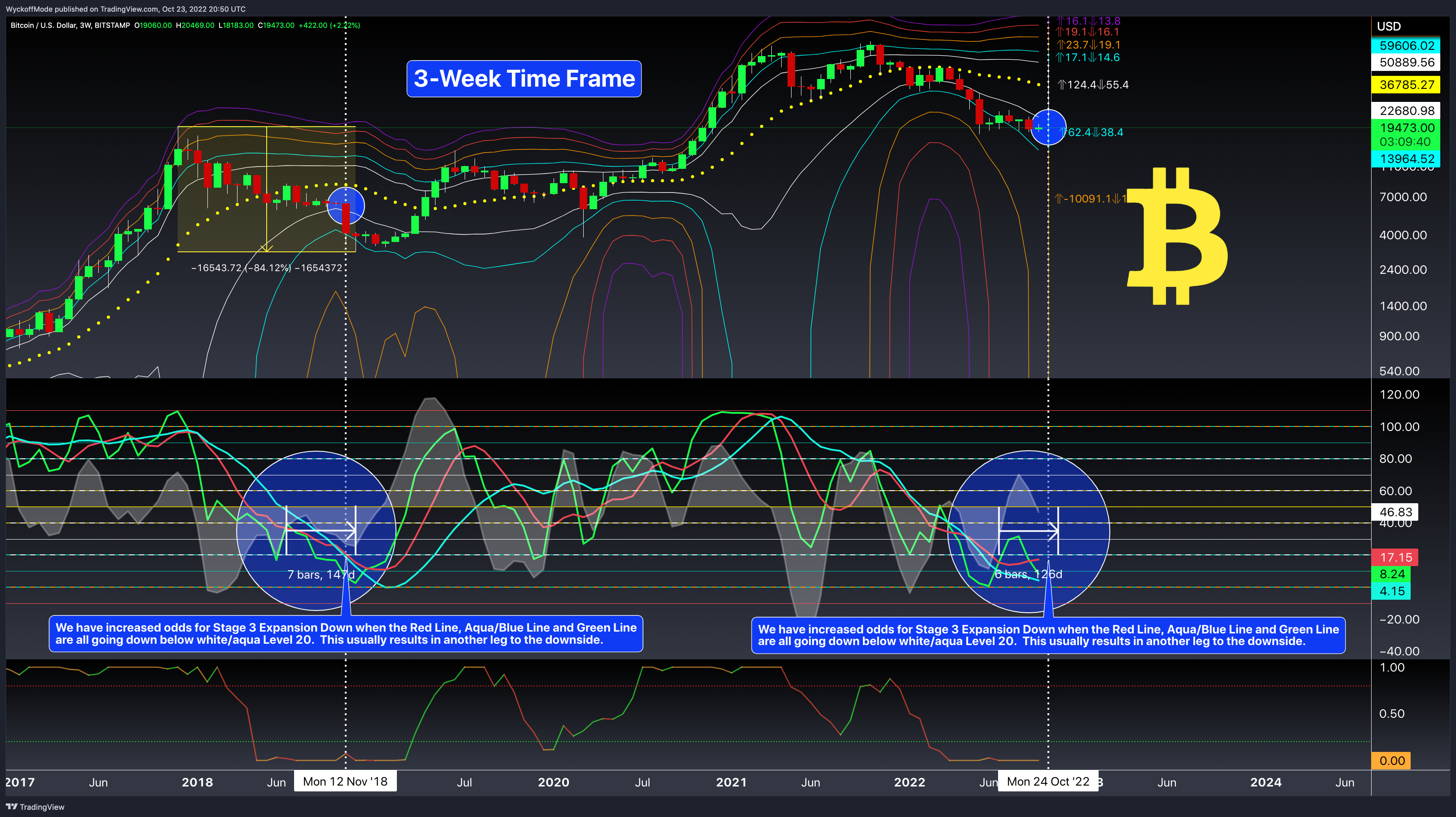The image size is (1456, 817).
Task: Select the right Stage 3 Expansion Down callout
Action: (1048, 635)
